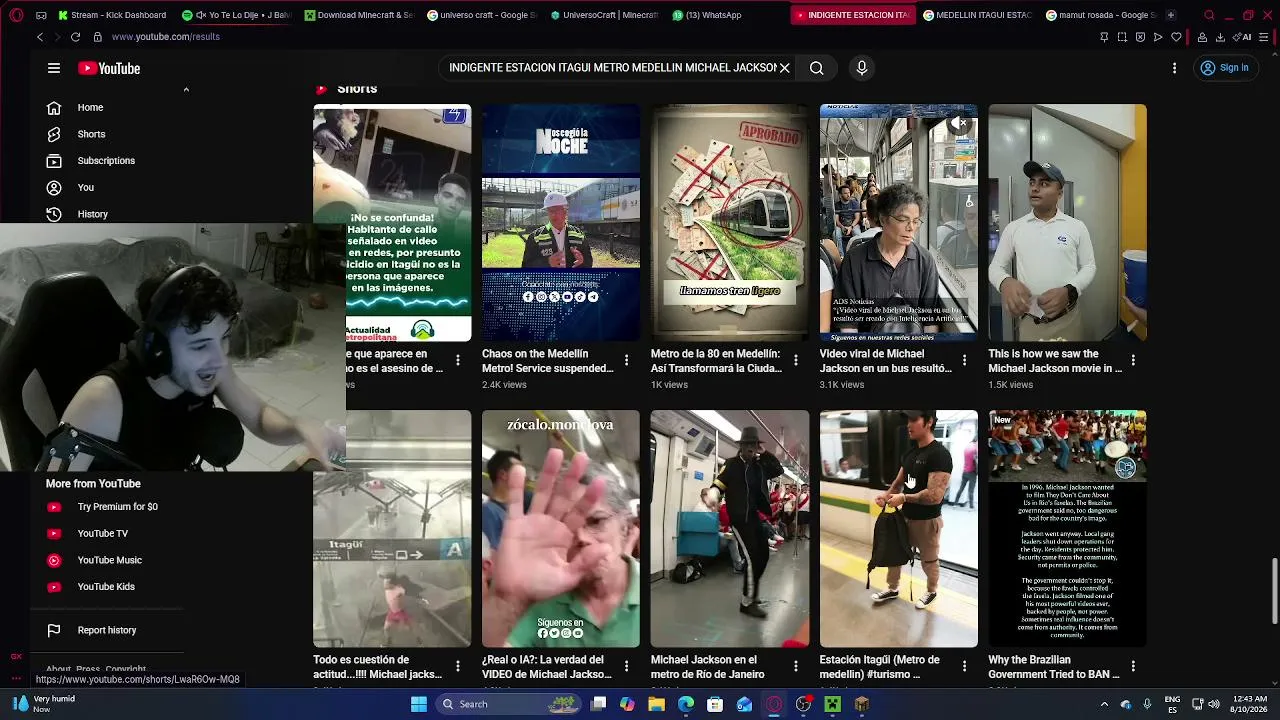Open Minecraft creeper icon on taskbar
Image resolution: width=1280 pixels, height=720 pixels.
tap(832, 704)
